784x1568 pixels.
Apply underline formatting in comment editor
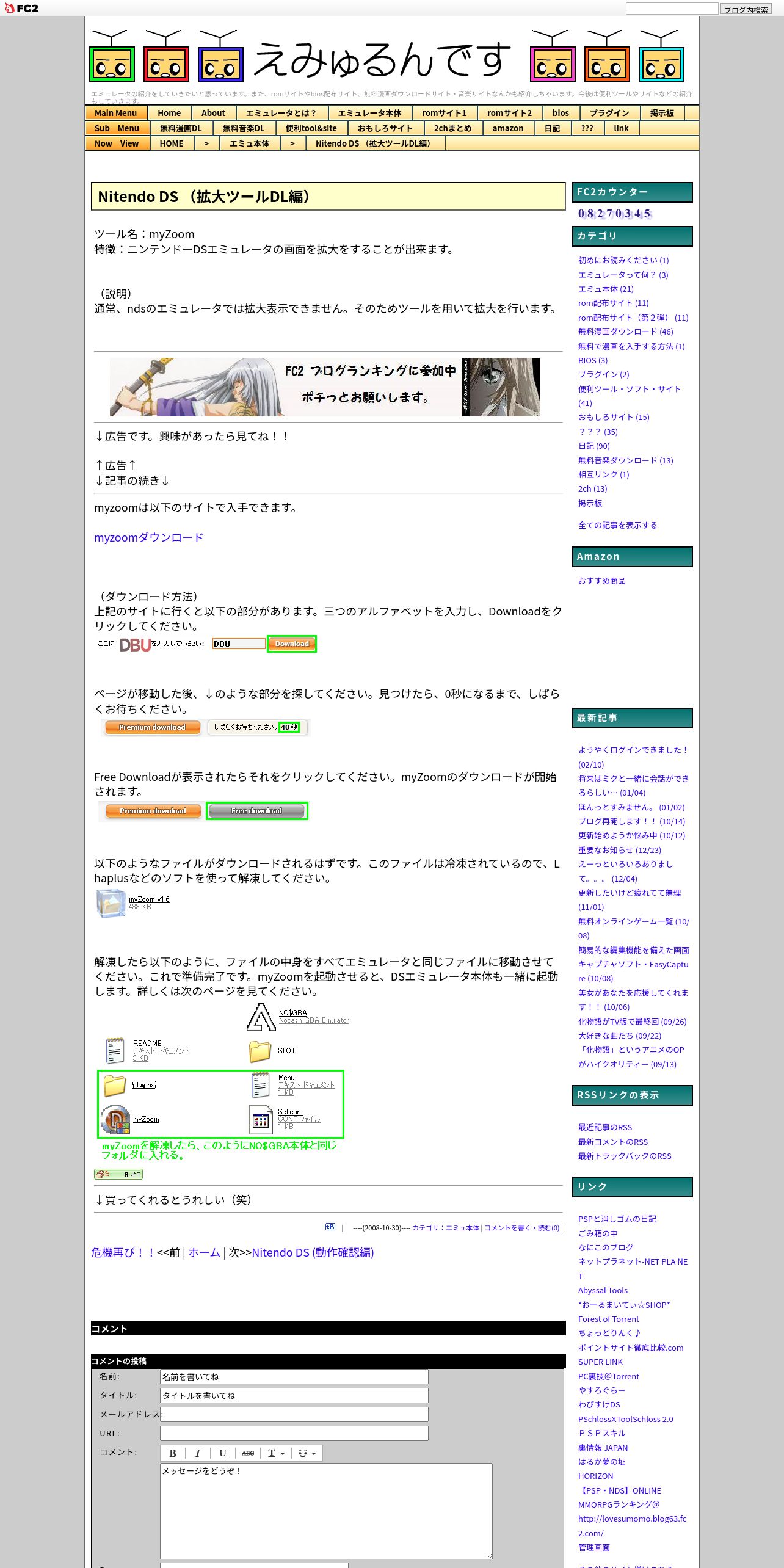click(x=222, y=1453)
